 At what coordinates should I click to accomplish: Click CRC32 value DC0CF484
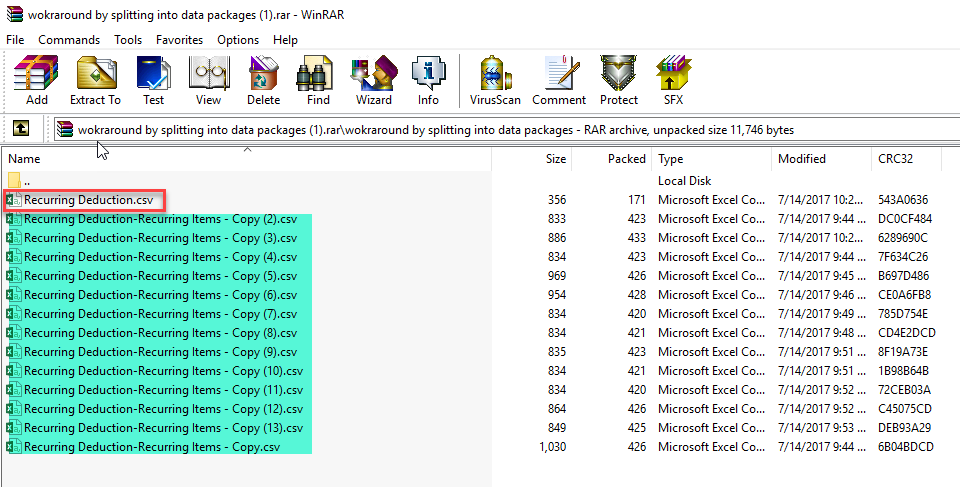[x=905, y=219]
